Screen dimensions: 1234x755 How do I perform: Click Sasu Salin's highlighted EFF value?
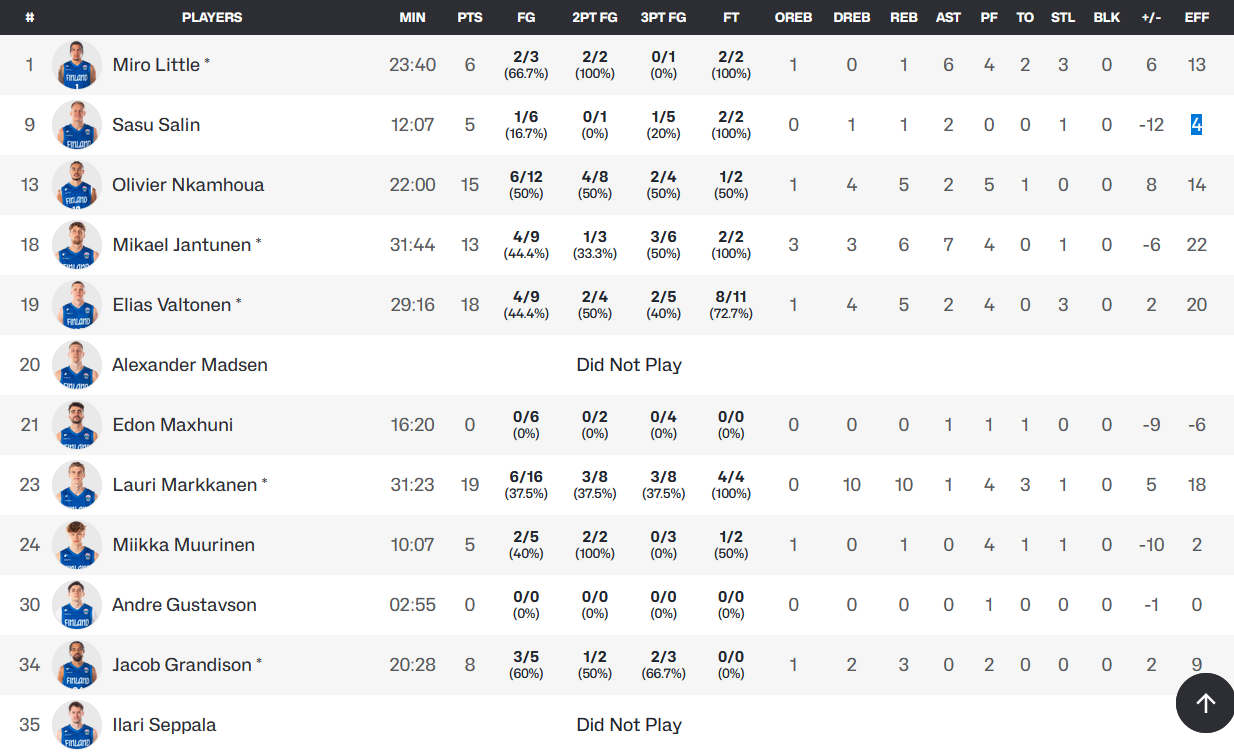pos(1196,125)
